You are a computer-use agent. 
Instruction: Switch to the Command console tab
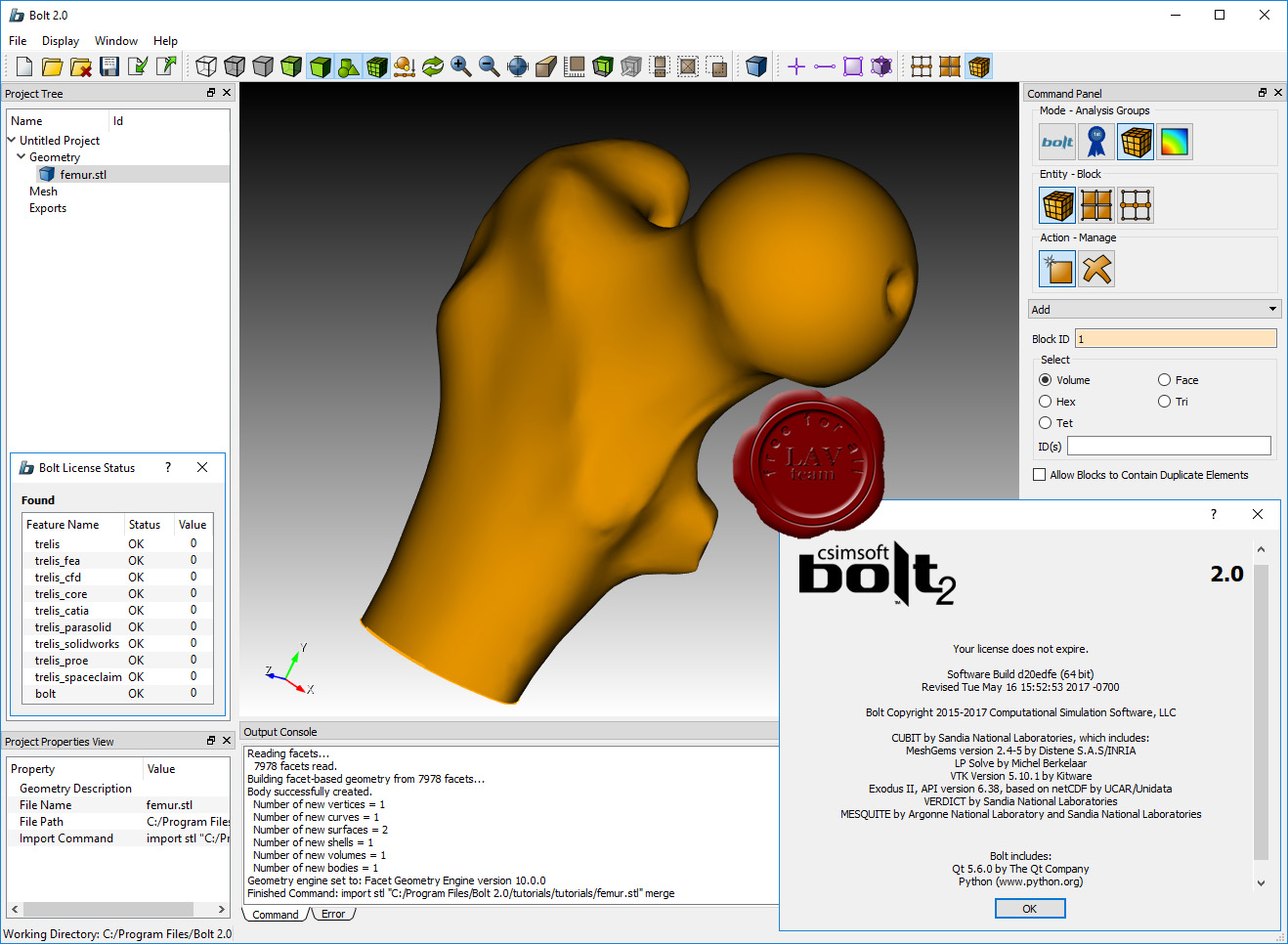point(275,915)
